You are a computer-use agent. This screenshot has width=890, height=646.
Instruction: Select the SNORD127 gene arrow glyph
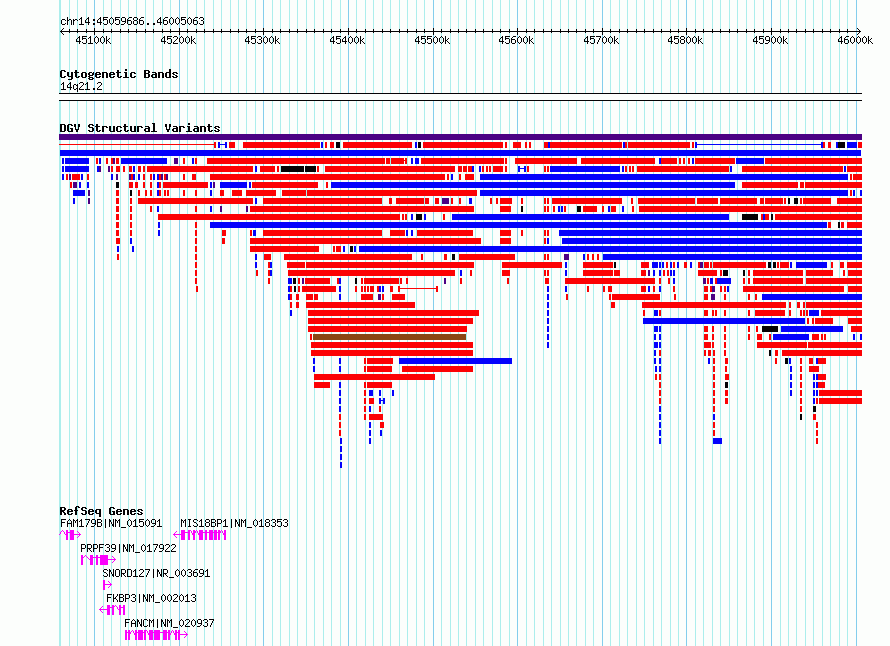tap(107, 585)
